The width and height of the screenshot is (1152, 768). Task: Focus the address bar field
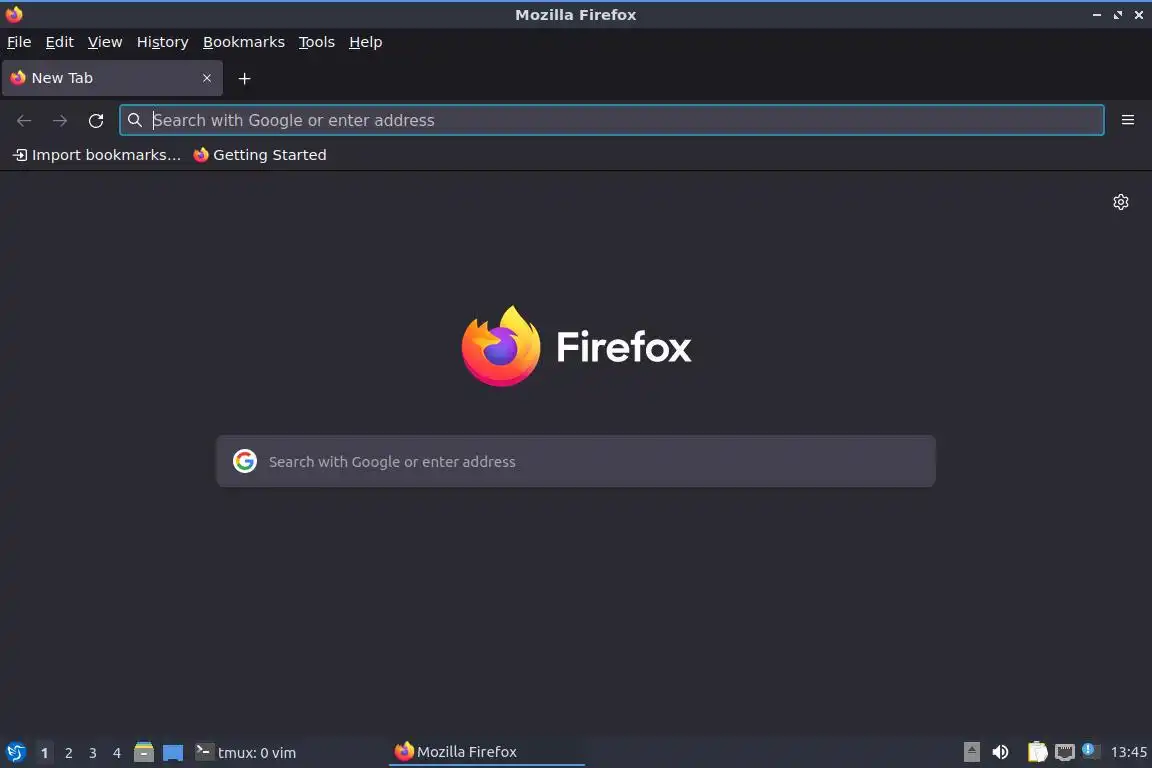pyautogui.click(x=611, y=120)
